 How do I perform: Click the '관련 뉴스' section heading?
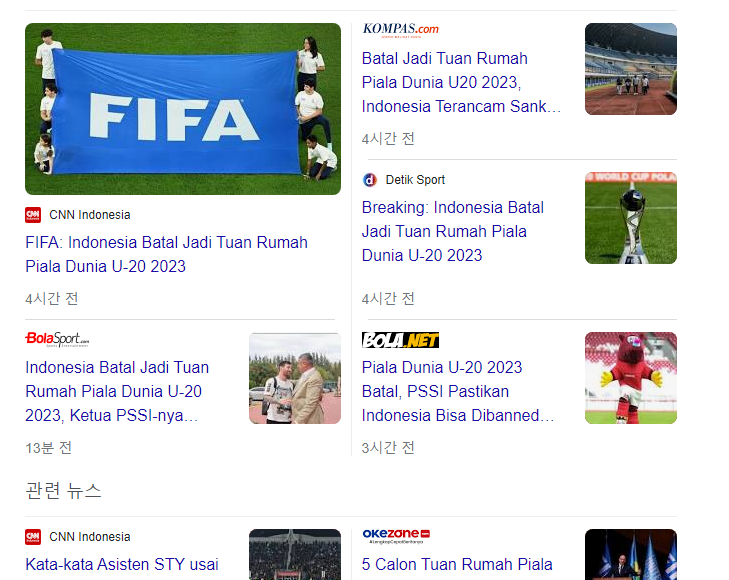pos(63,491)
